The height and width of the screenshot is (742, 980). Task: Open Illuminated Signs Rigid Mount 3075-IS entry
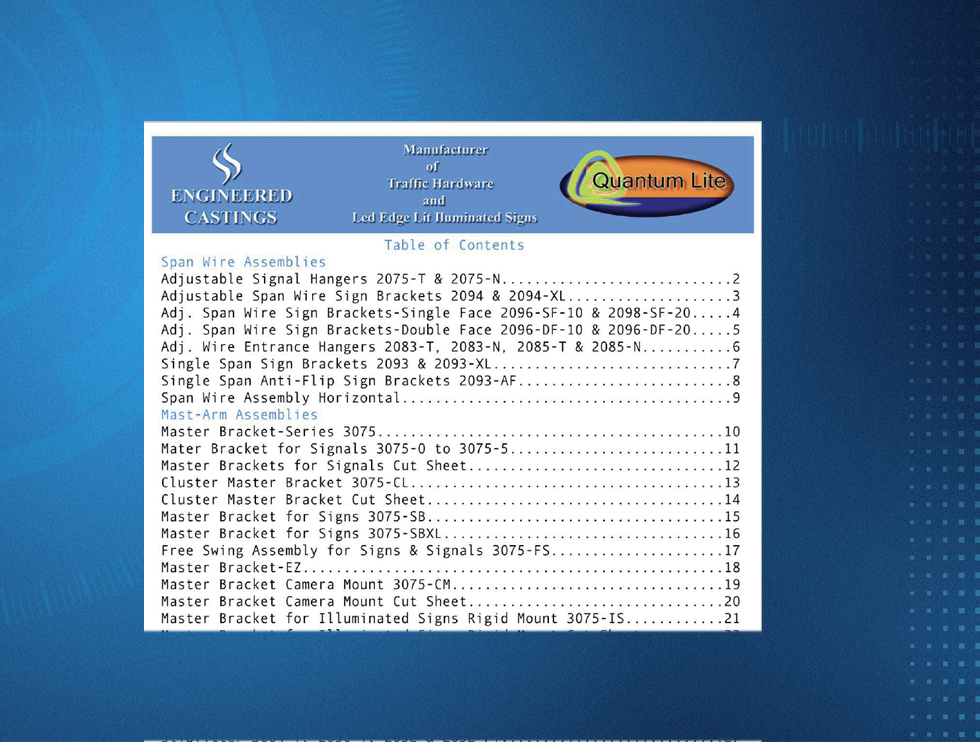[451, 618]
